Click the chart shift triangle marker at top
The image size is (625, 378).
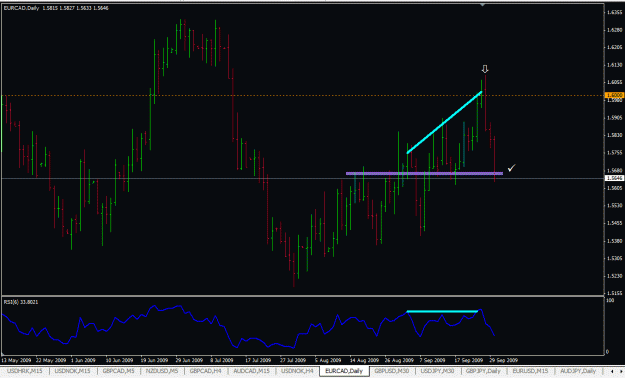(483, 5)
